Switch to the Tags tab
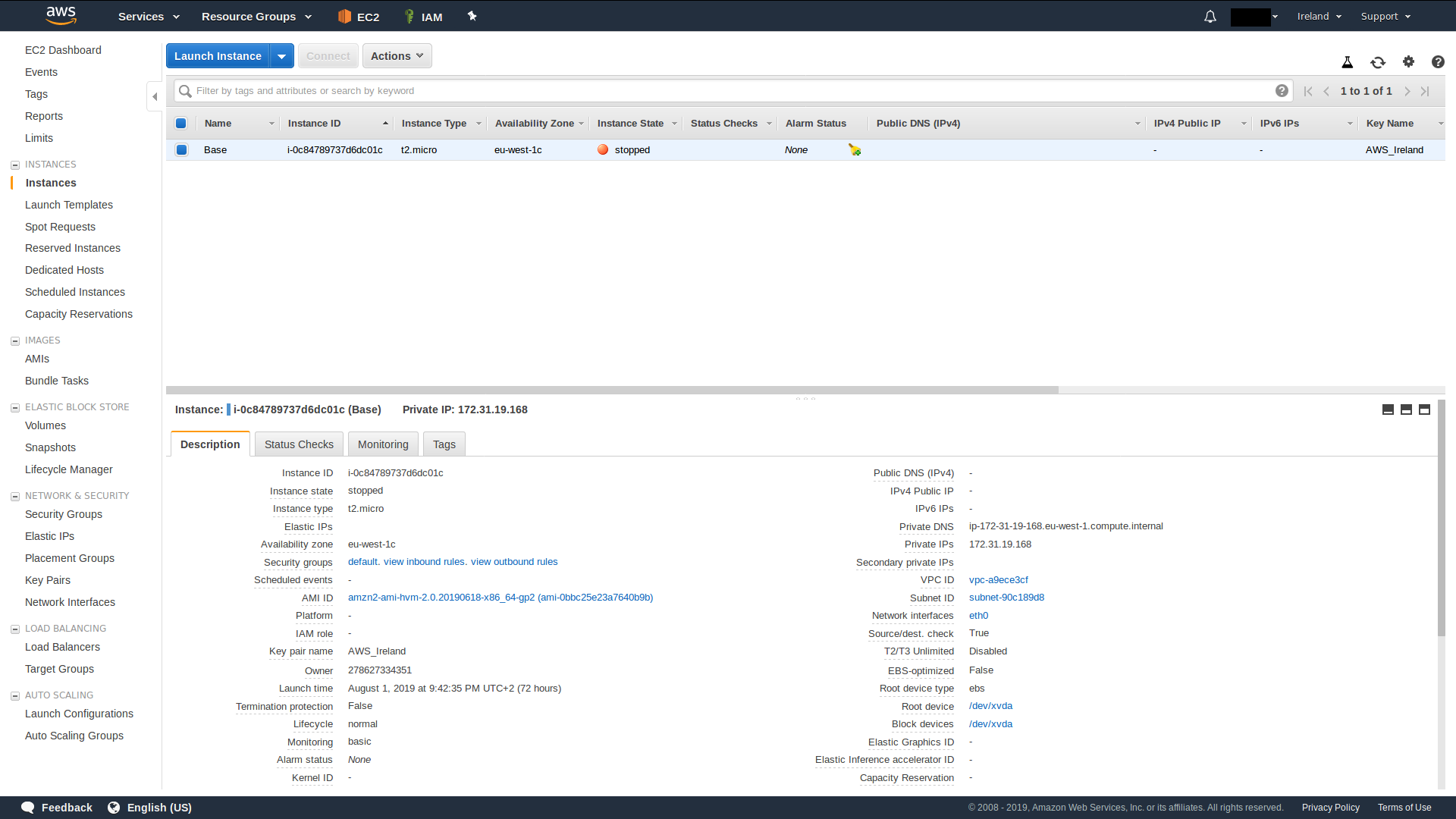 coord(444,444)
